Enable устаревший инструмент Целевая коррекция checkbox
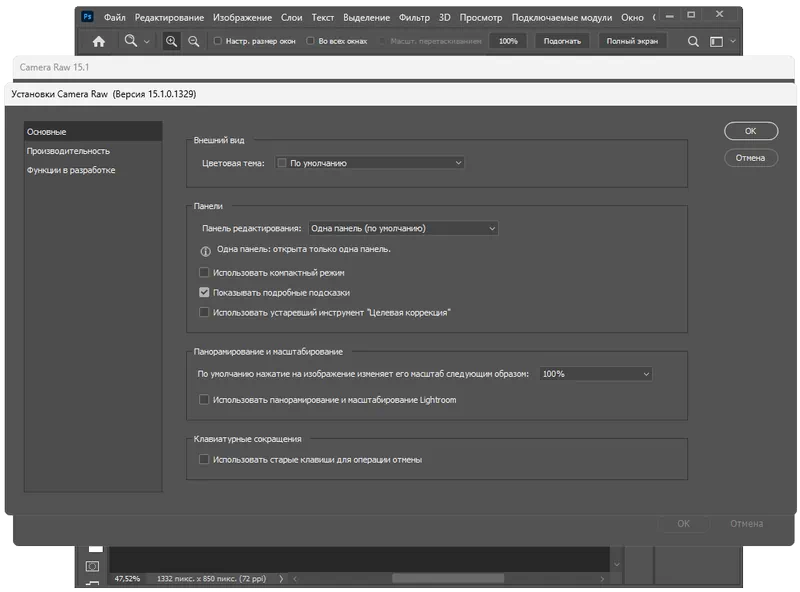Viewport: 800px width, 592px height. click(x=204, y=312)
